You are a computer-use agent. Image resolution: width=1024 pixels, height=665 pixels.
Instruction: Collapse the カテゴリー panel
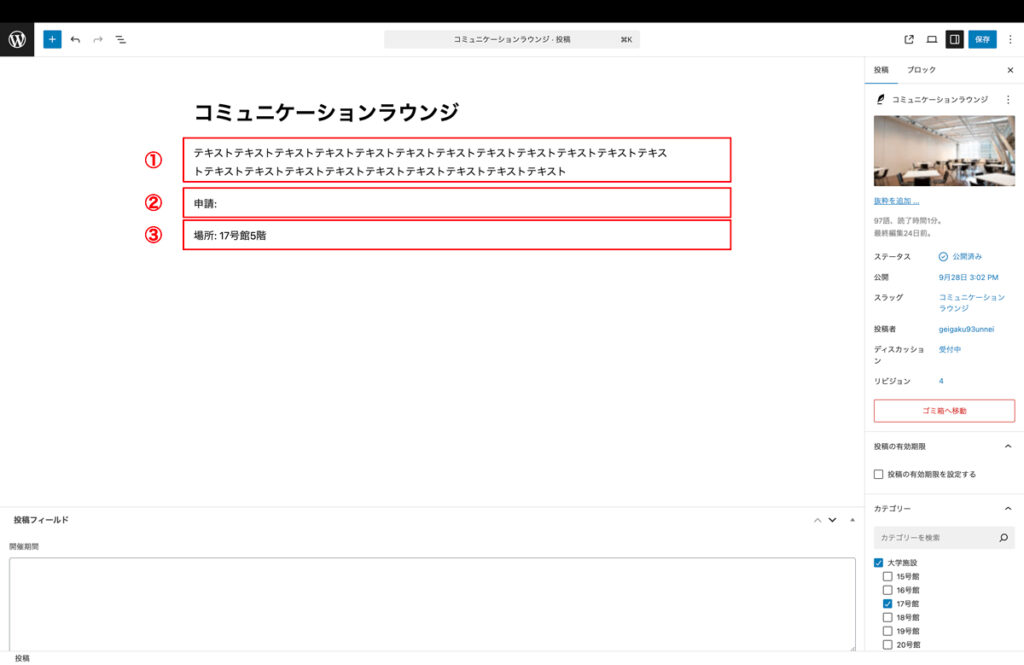1007,509
